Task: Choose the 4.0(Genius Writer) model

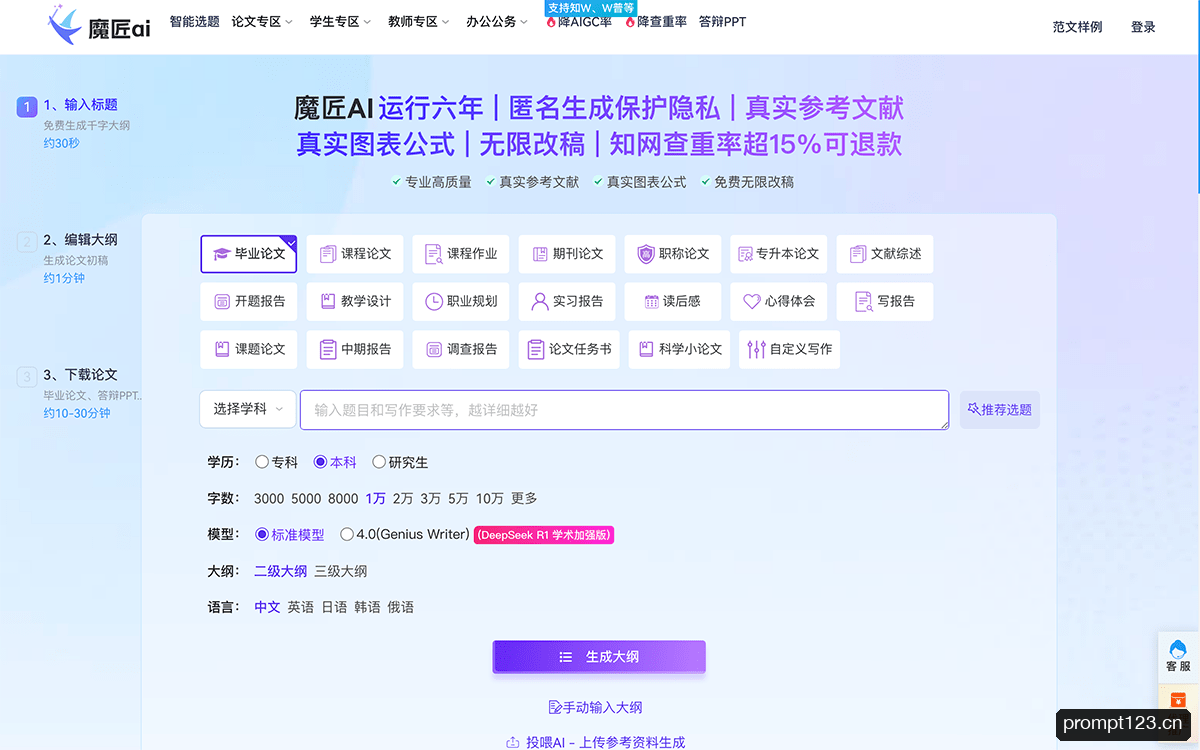Action: (x=405, y=535)
